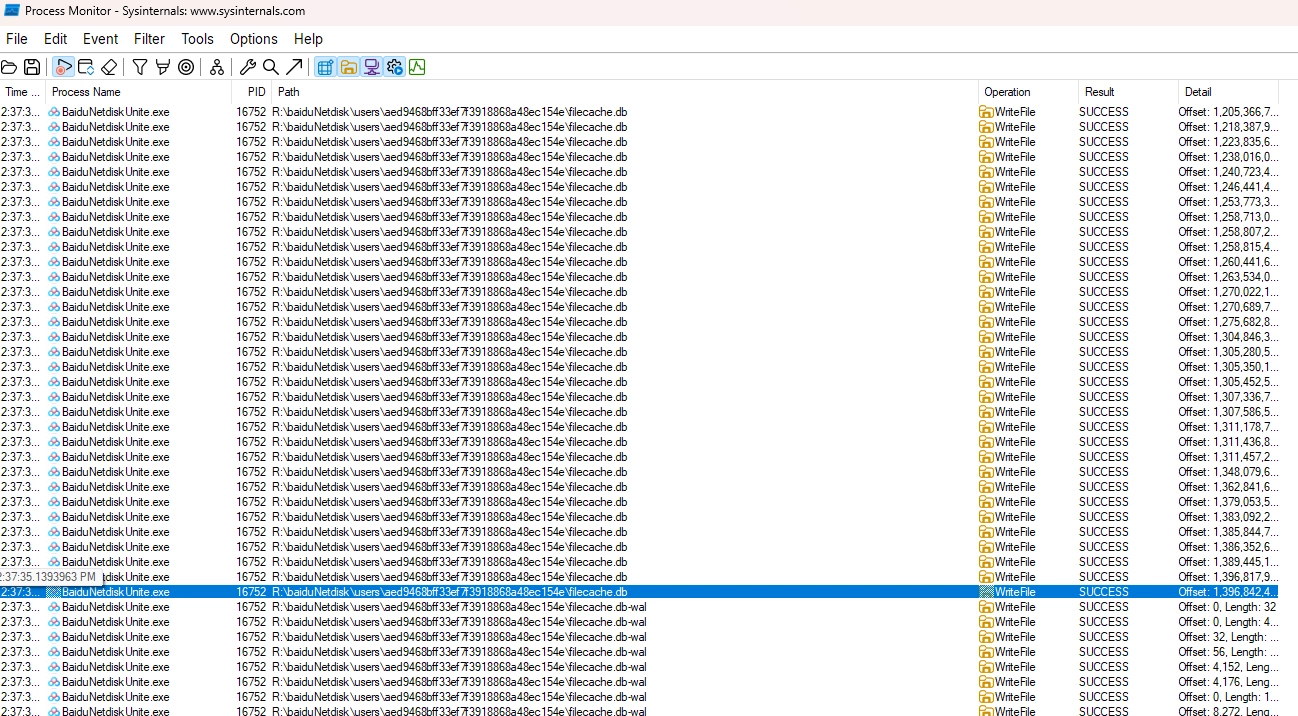The height and width of the screenshot is (716, 1298).
Task: Open the Filter menu
Action: 149,39
